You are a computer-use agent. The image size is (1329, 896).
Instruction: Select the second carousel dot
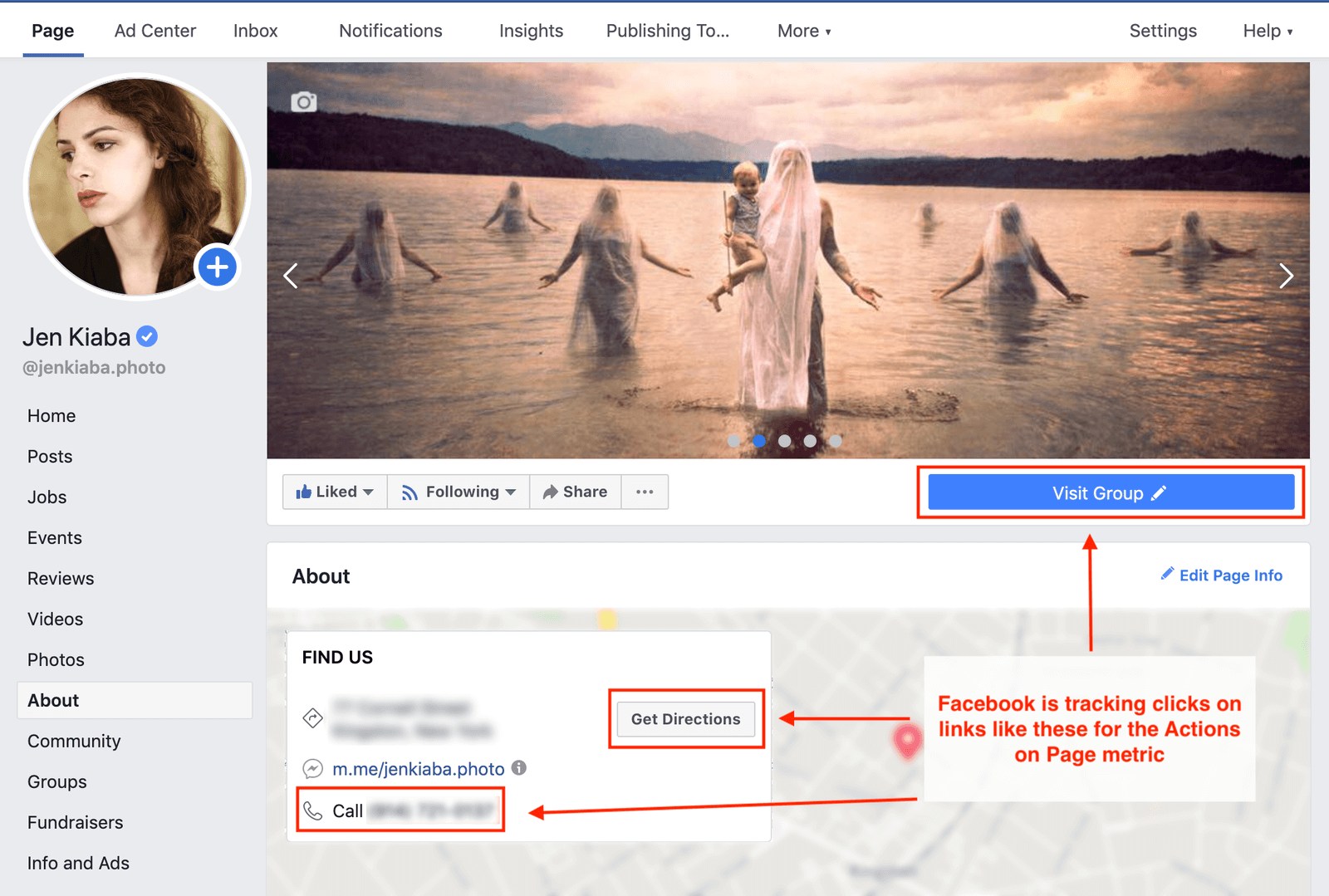[759, 441]
